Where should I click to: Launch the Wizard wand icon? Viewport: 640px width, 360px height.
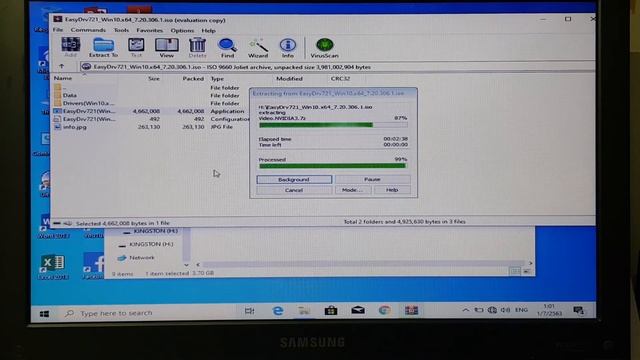[258, 47]
